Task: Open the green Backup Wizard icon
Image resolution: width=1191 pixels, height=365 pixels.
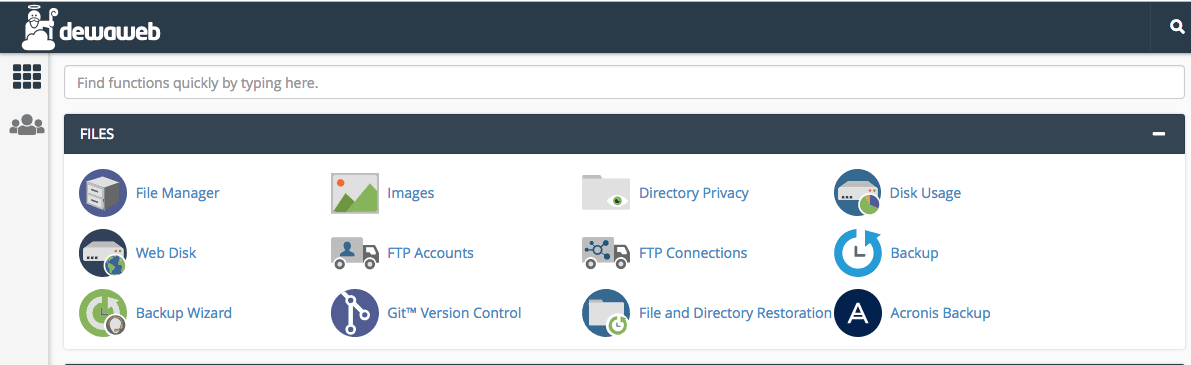Action: coord(103,313)
